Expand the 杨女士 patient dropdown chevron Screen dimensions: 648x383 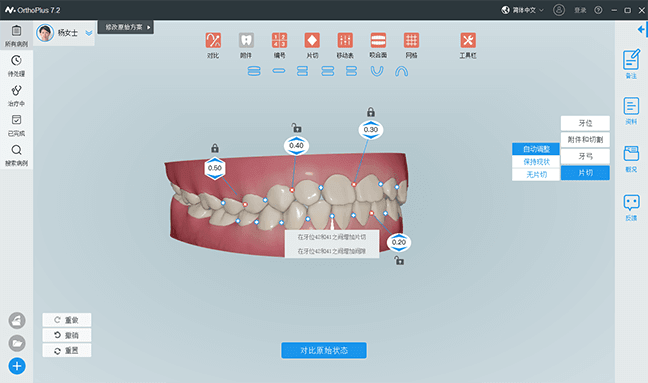pyautogui.click(x=89, y=33)
